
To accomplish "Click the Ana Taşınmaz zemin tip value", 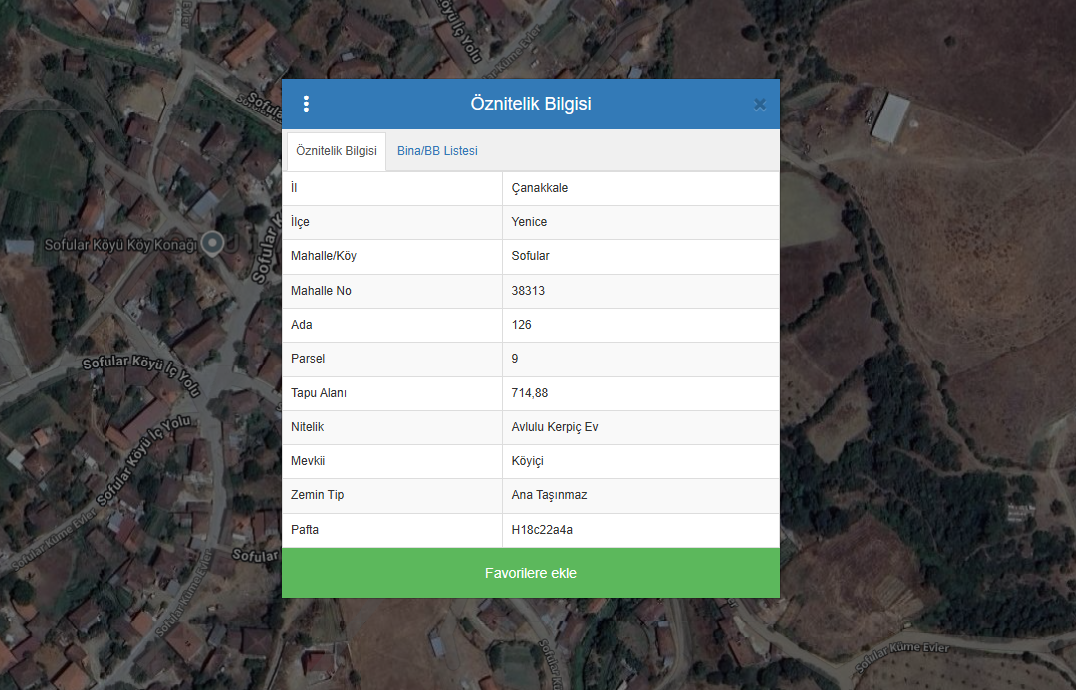I will click(547, 495).
